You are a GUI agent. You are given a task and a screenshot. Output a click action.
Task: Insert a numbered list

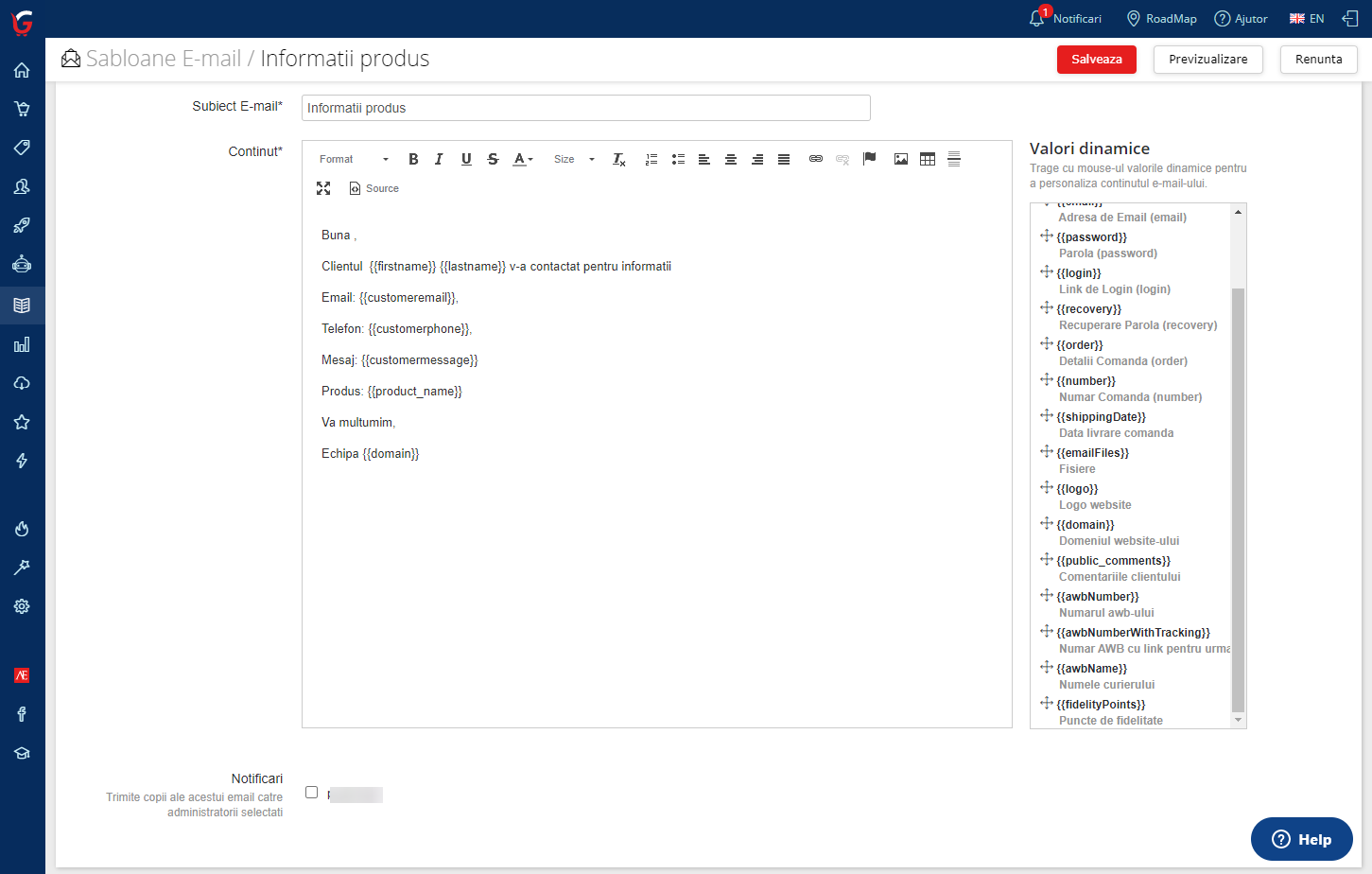(x=651, y=159)
